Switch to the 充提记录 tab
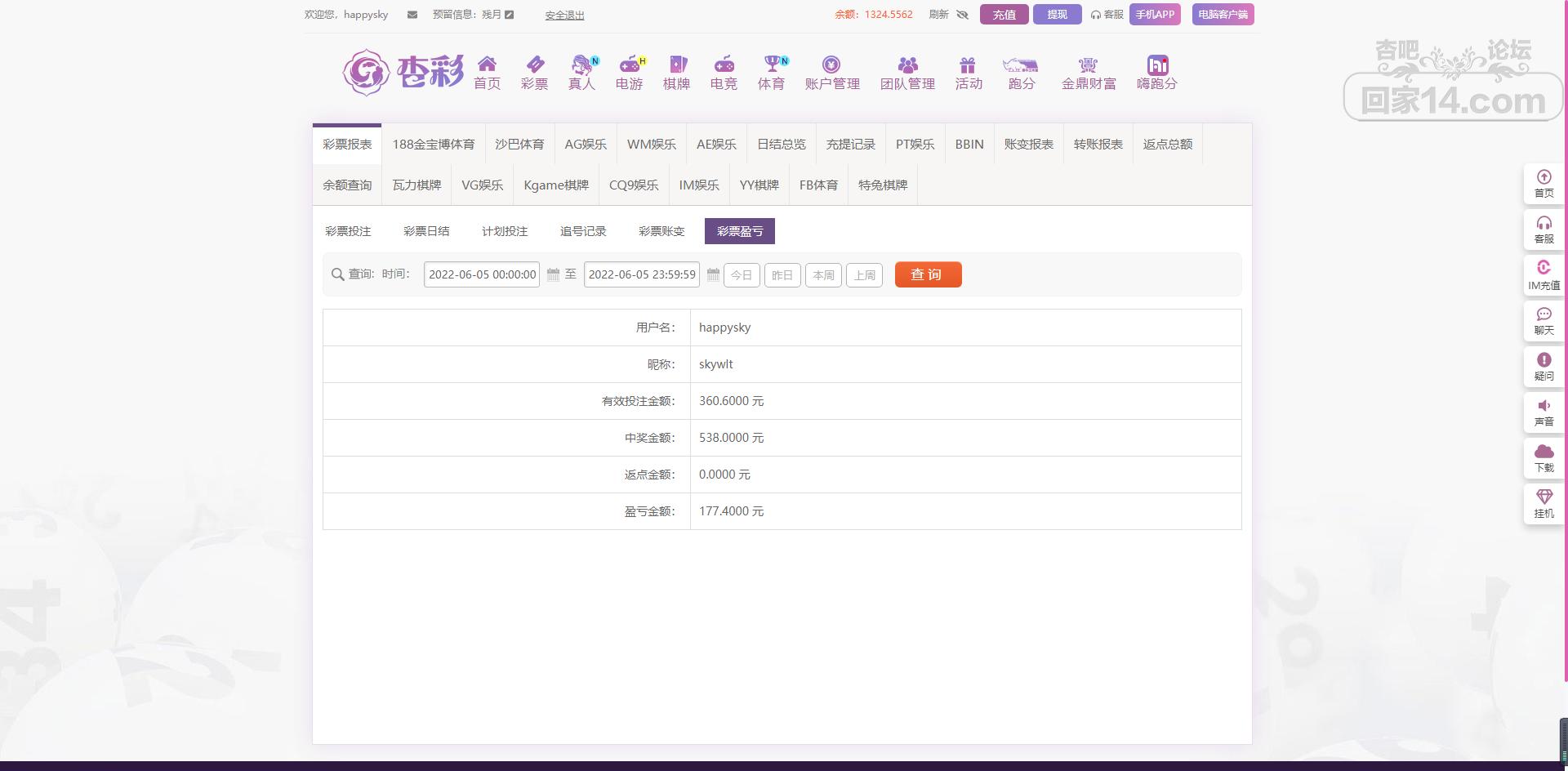The width and height of the screenshot is (1568, 771). click(x=850, y=145)
